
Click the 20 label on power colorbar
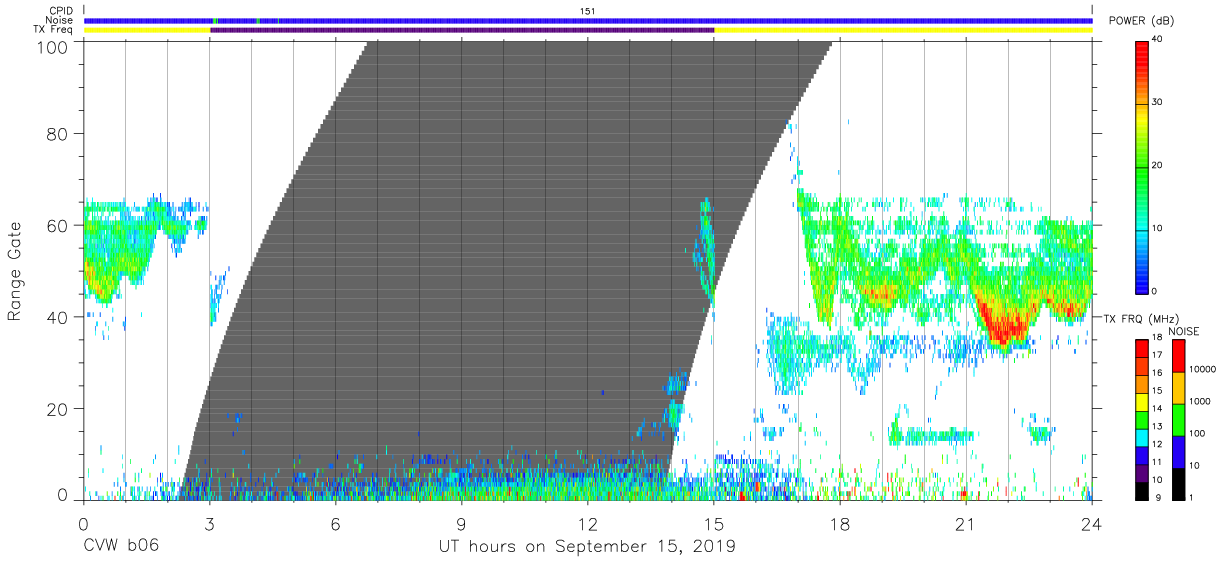pos(1157,165)
